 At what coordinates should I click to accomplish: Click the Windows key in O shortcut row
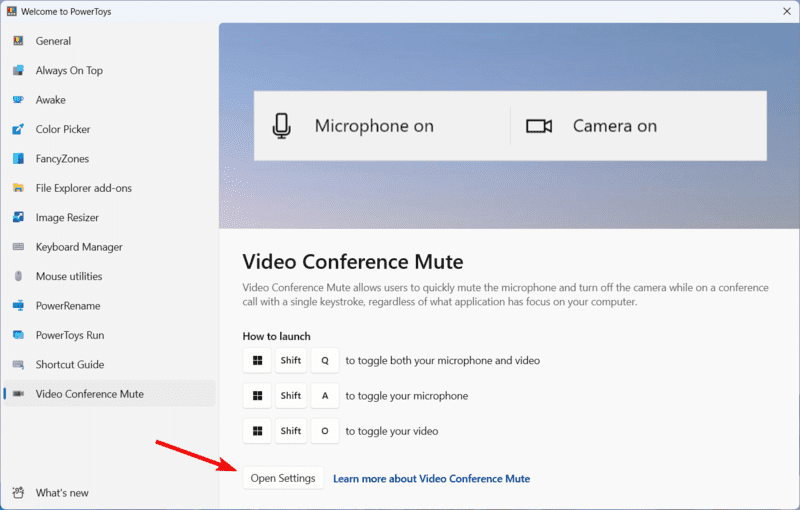click(257, 431)
